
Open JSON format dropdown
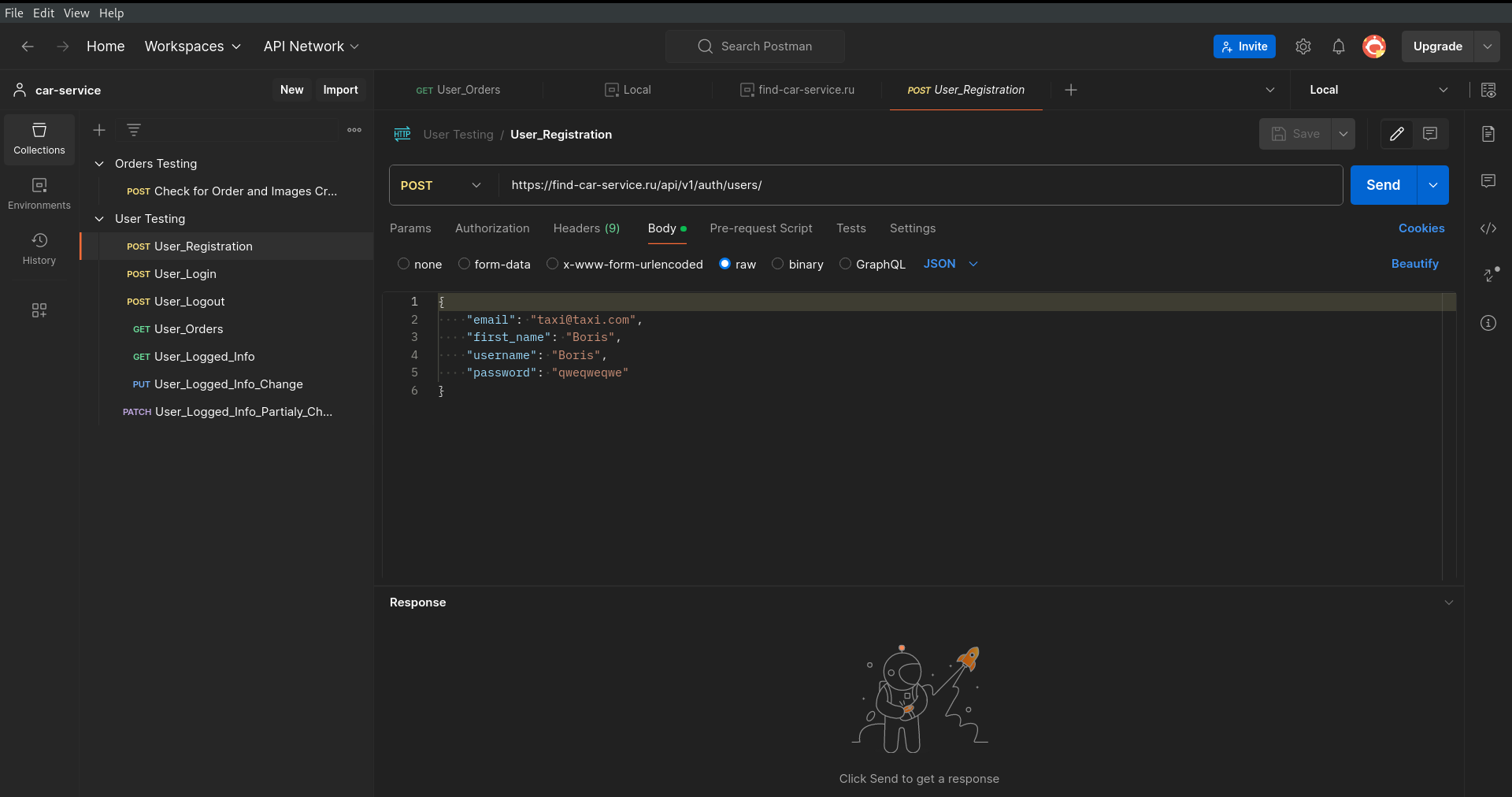951,264
